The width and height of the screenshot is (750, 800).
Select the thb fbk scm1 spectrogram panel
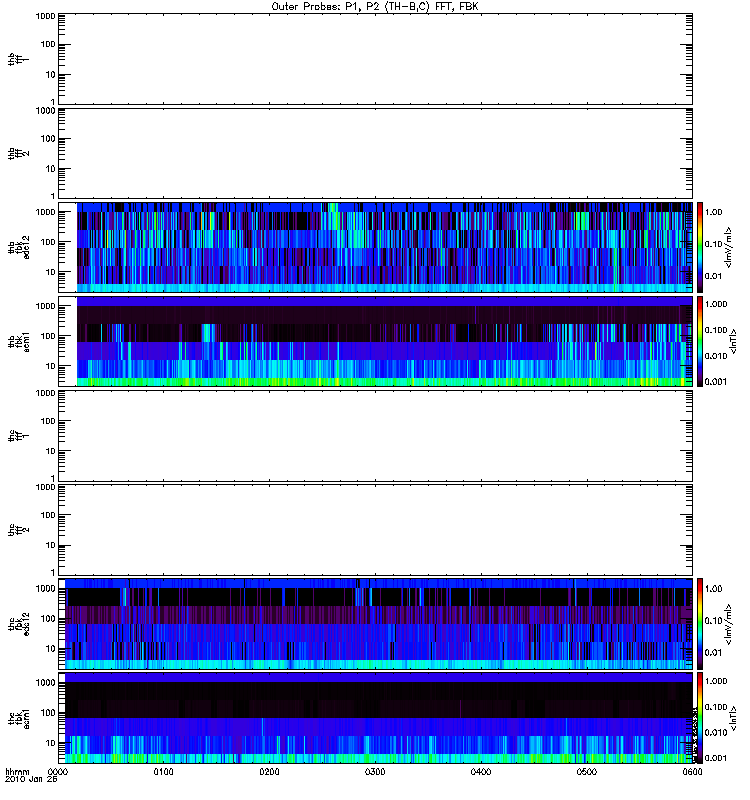click(376, 341)
